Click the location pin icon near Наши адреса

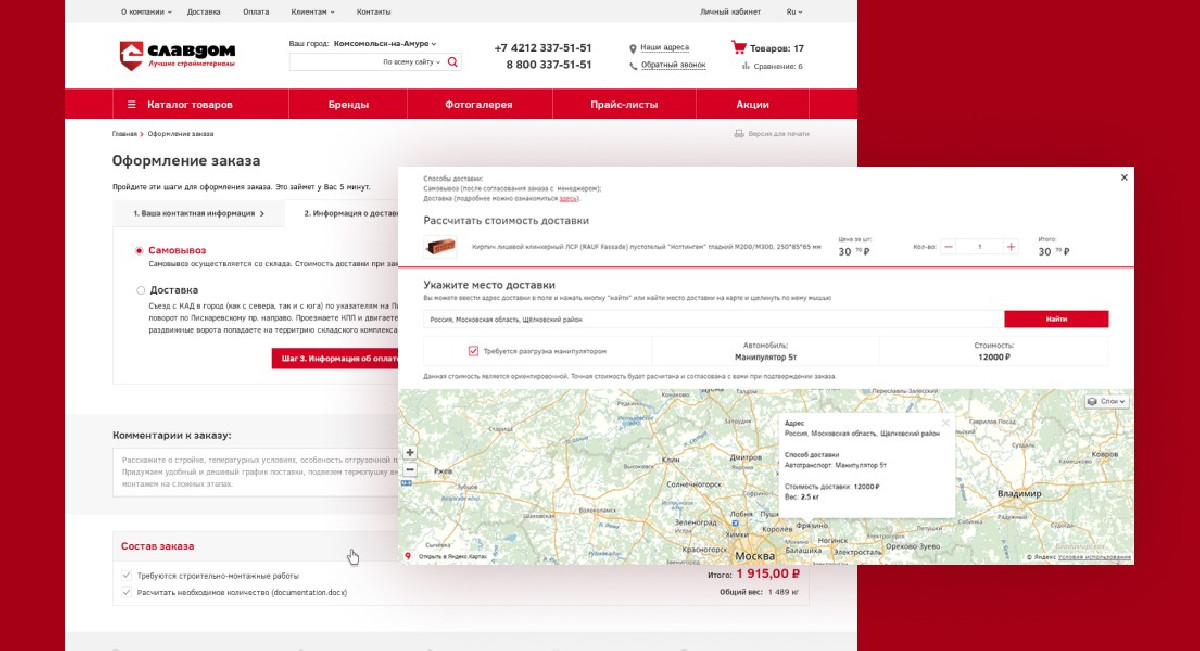point(633,48)
